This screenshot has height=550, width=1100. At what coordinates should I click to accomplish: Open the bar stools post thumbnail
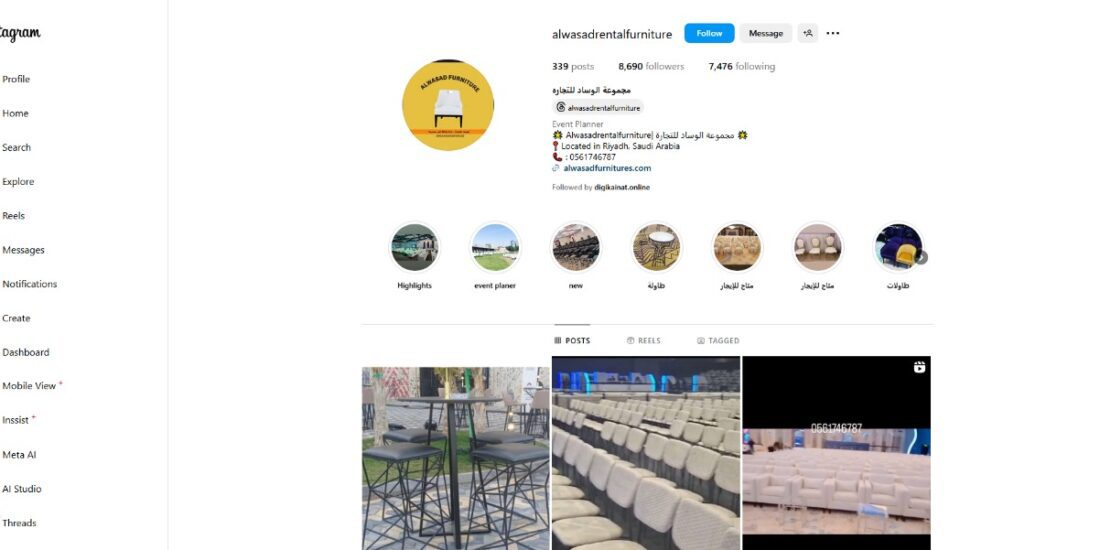point(456,457)
